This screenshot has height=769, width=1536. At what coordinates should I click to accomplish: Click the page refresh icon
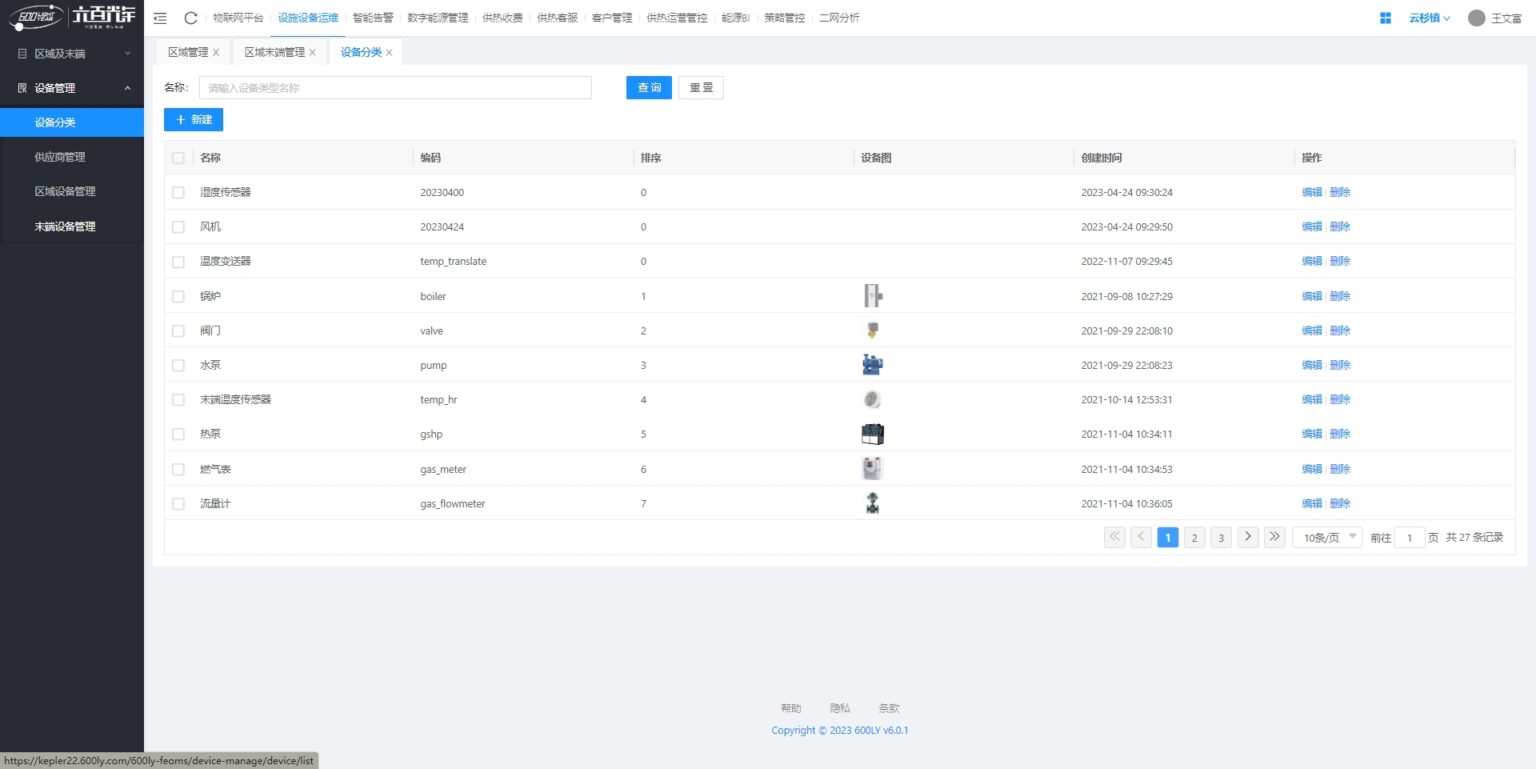pyautogui.click(x=191, y=18)
